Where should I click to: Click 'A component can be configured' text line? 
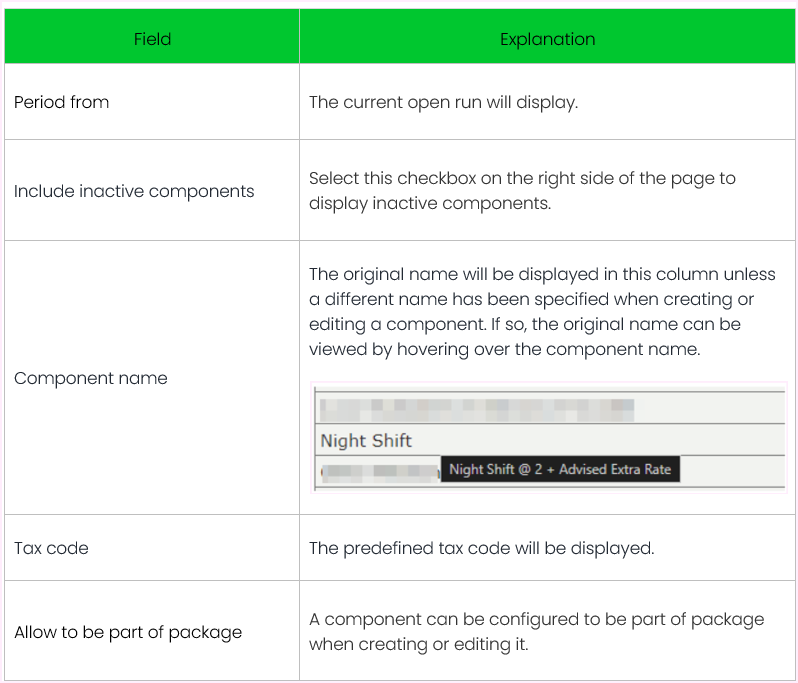tap(536, 619)
